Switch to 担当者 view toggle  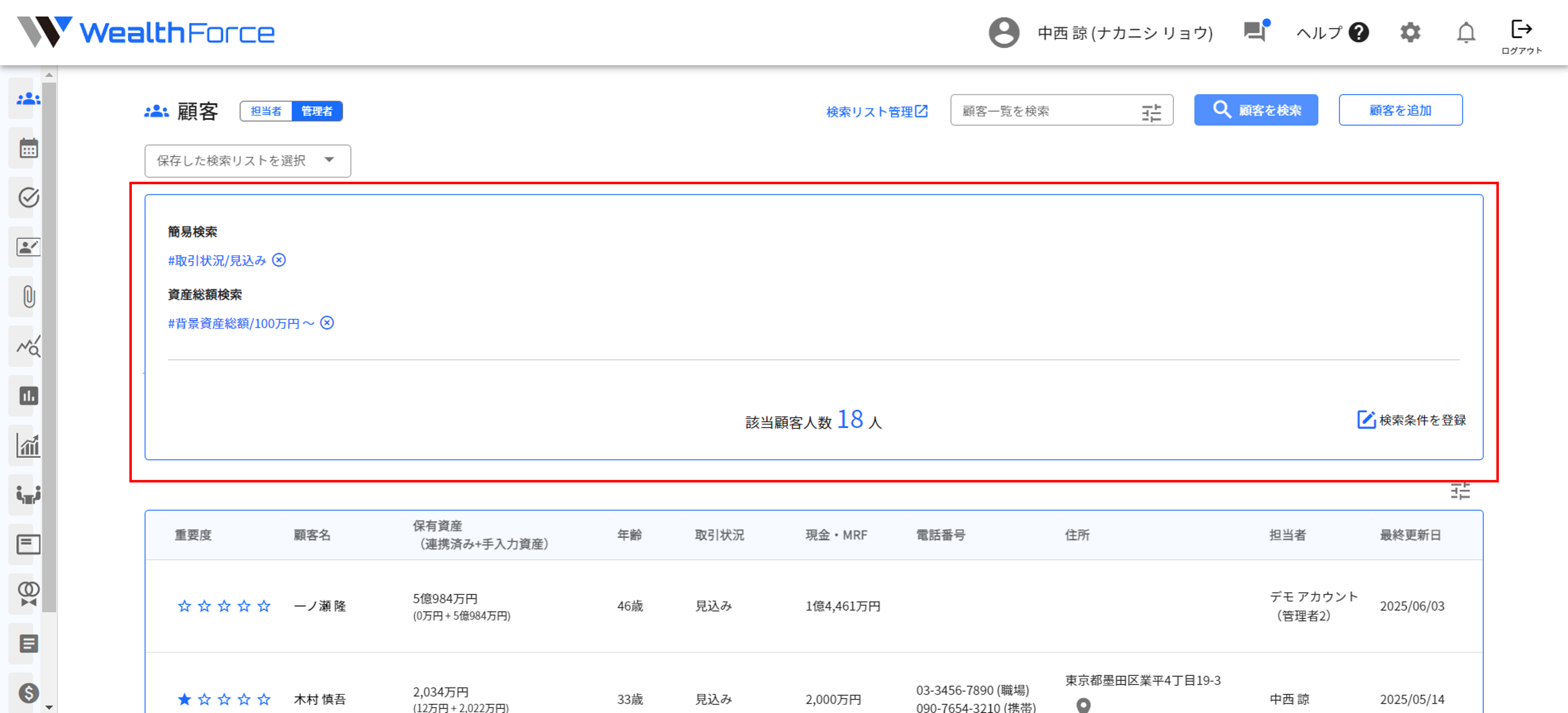pyautogui.click(x=266, y=111)
